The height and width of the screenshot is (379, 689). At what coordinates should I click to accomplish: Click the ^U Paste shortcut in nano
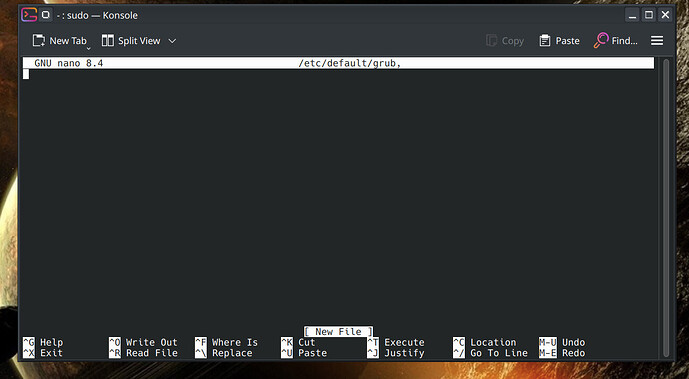[x=304, y=353]
